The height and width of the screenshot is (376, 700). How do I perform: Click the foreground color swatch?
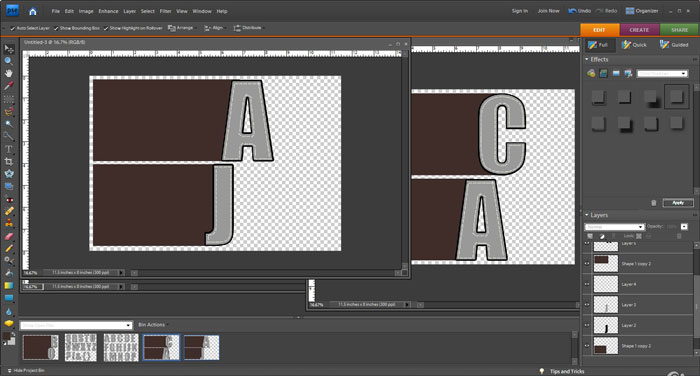click(7, 336)
